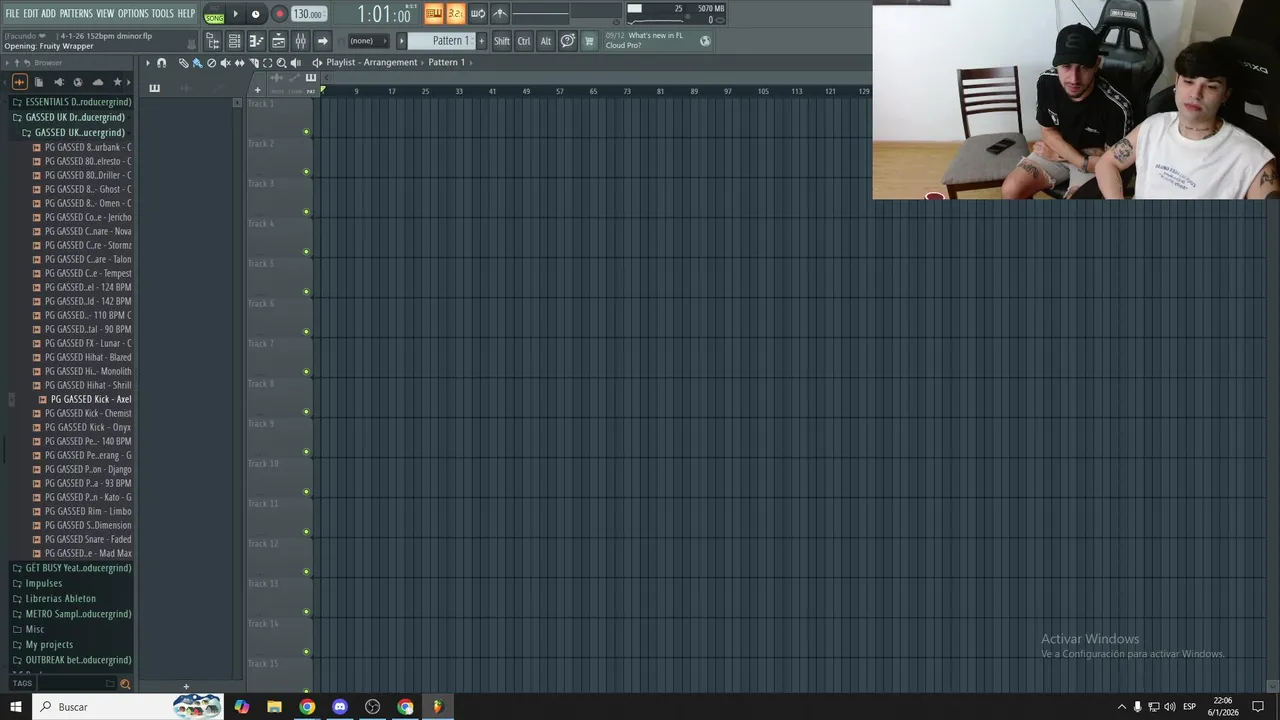Click the FL Studio icon in the taskbar
The width and height of the screenshot is (1280, 720).
click(x=437, y=707)
